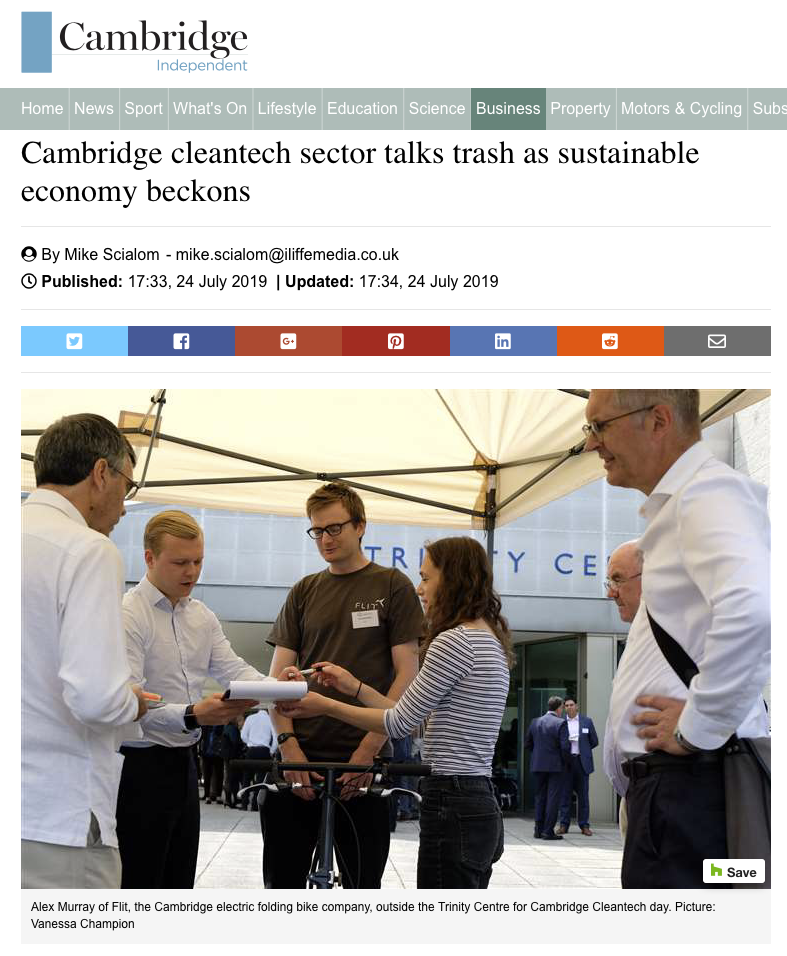Open the Science section
Image resolution: width=787 pixels, height=956 pixels.
pos(437,109)
